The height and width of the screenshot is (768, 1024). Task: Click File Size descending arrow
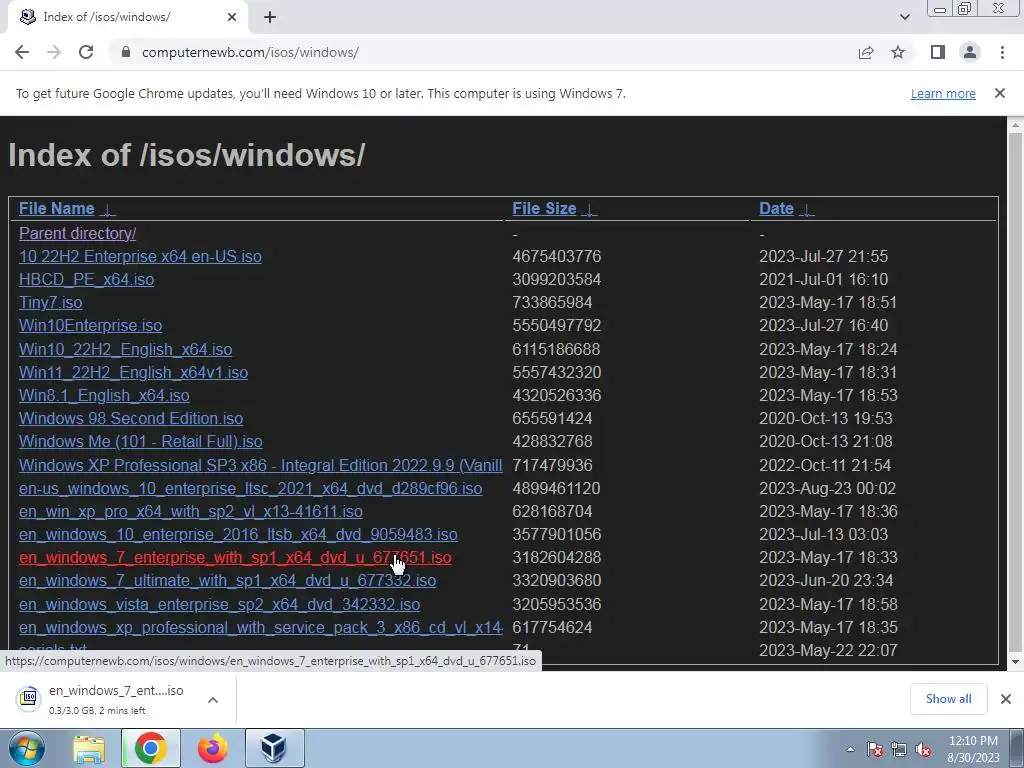point(590,210)
